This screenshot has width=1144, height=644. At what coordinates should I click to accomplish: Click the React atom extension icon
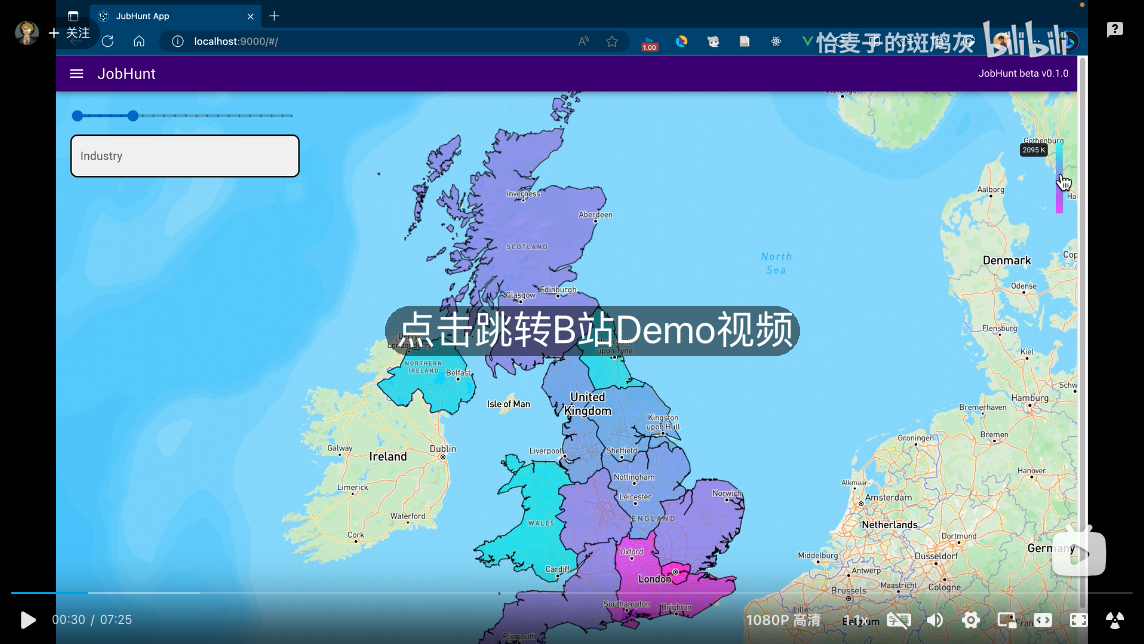click(x=776, y=42)
